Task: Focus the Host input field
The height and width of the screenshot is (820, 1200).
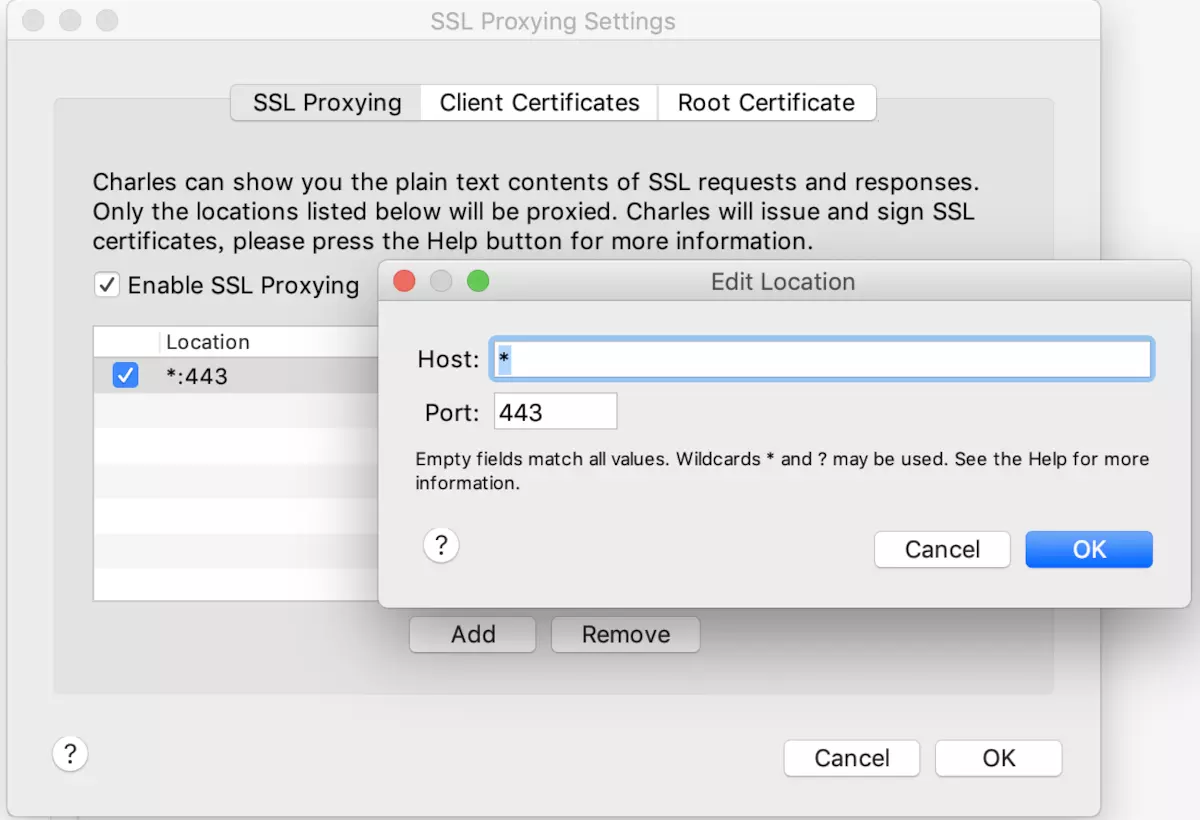Action: coord(822,359)
